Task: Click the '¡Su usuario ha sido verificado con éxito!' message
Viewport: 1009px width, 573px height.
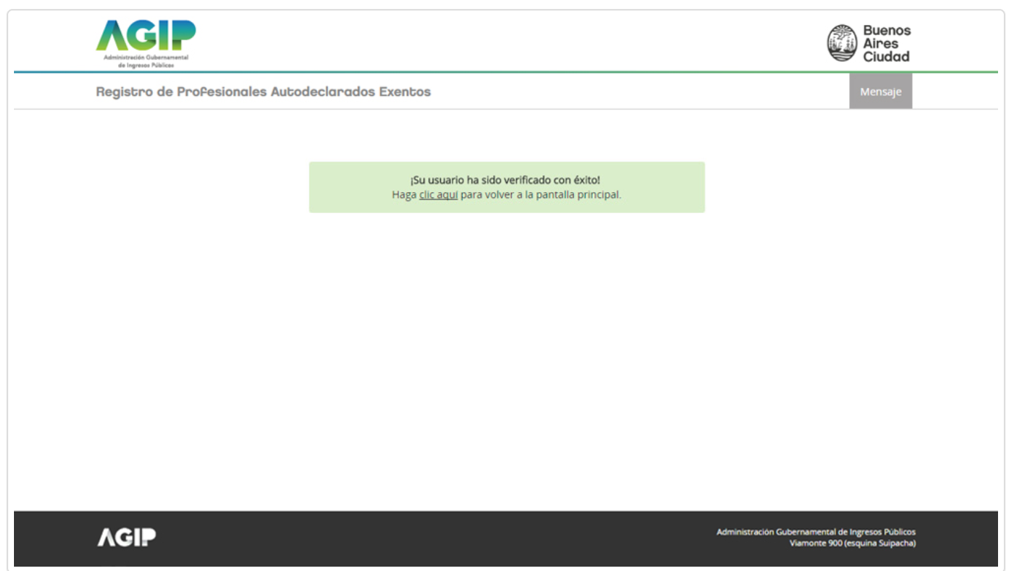Action: (505, 180)
